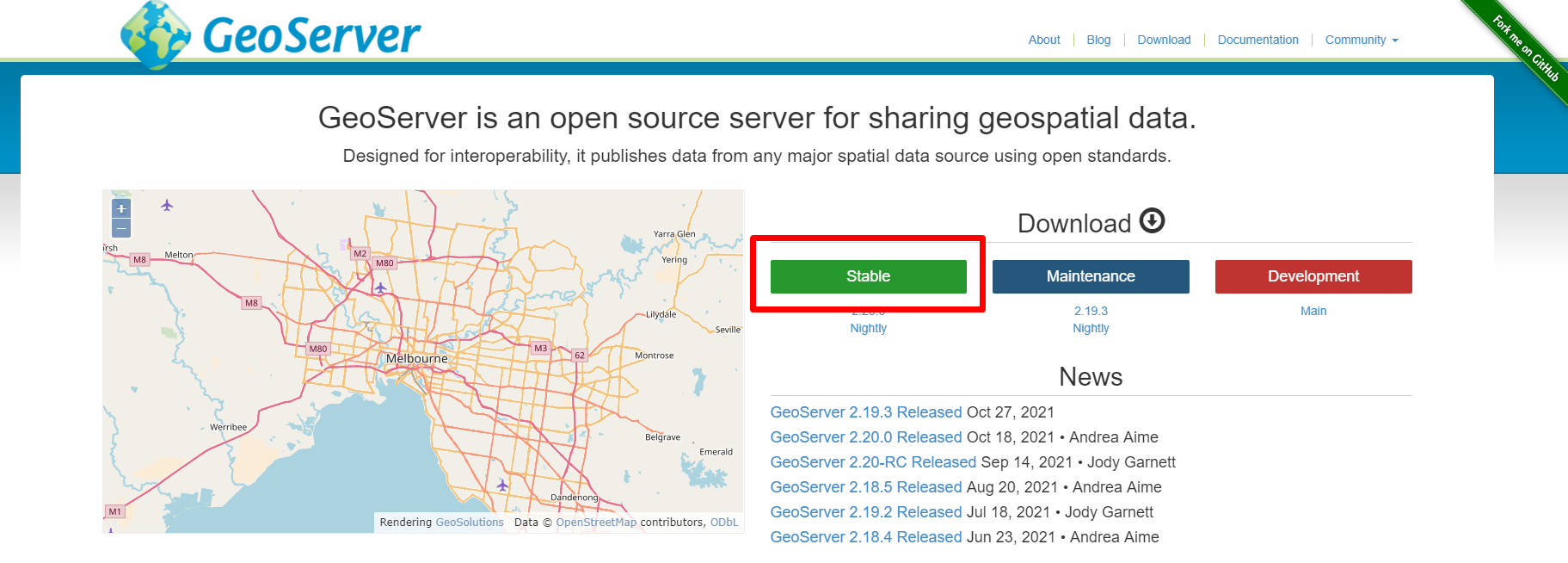Click the Dandenong label on the map

pyautogui.click(x=574, y=498)
